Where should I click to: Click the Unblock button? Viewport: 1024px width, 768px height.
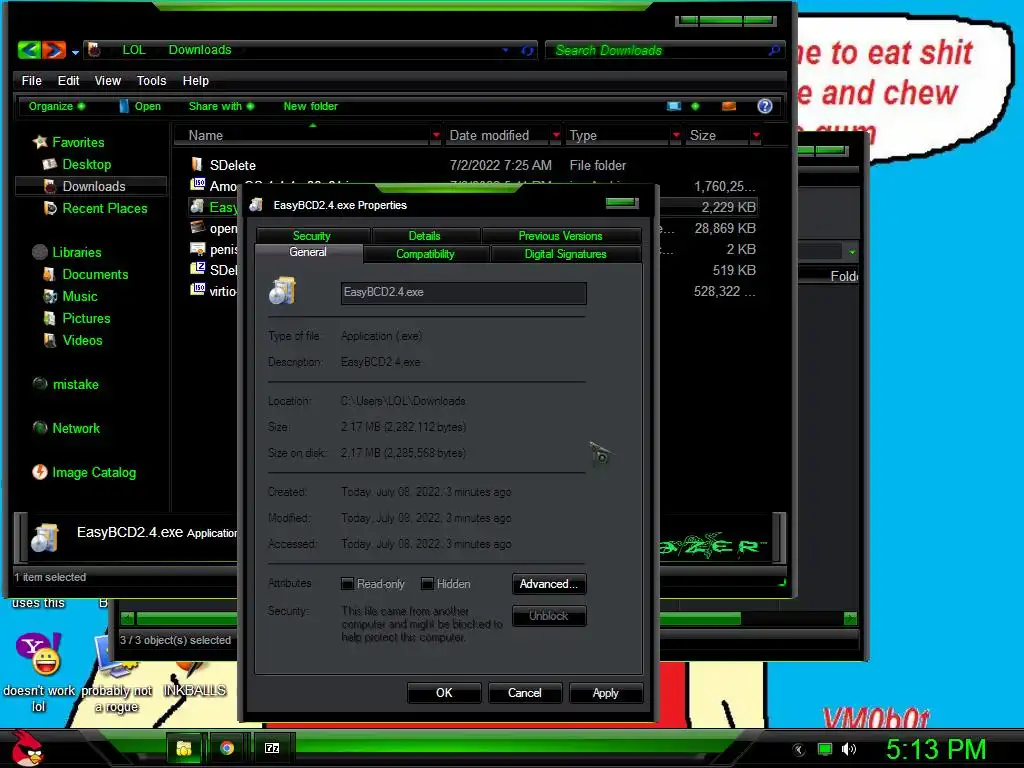[x=549, y=616]
